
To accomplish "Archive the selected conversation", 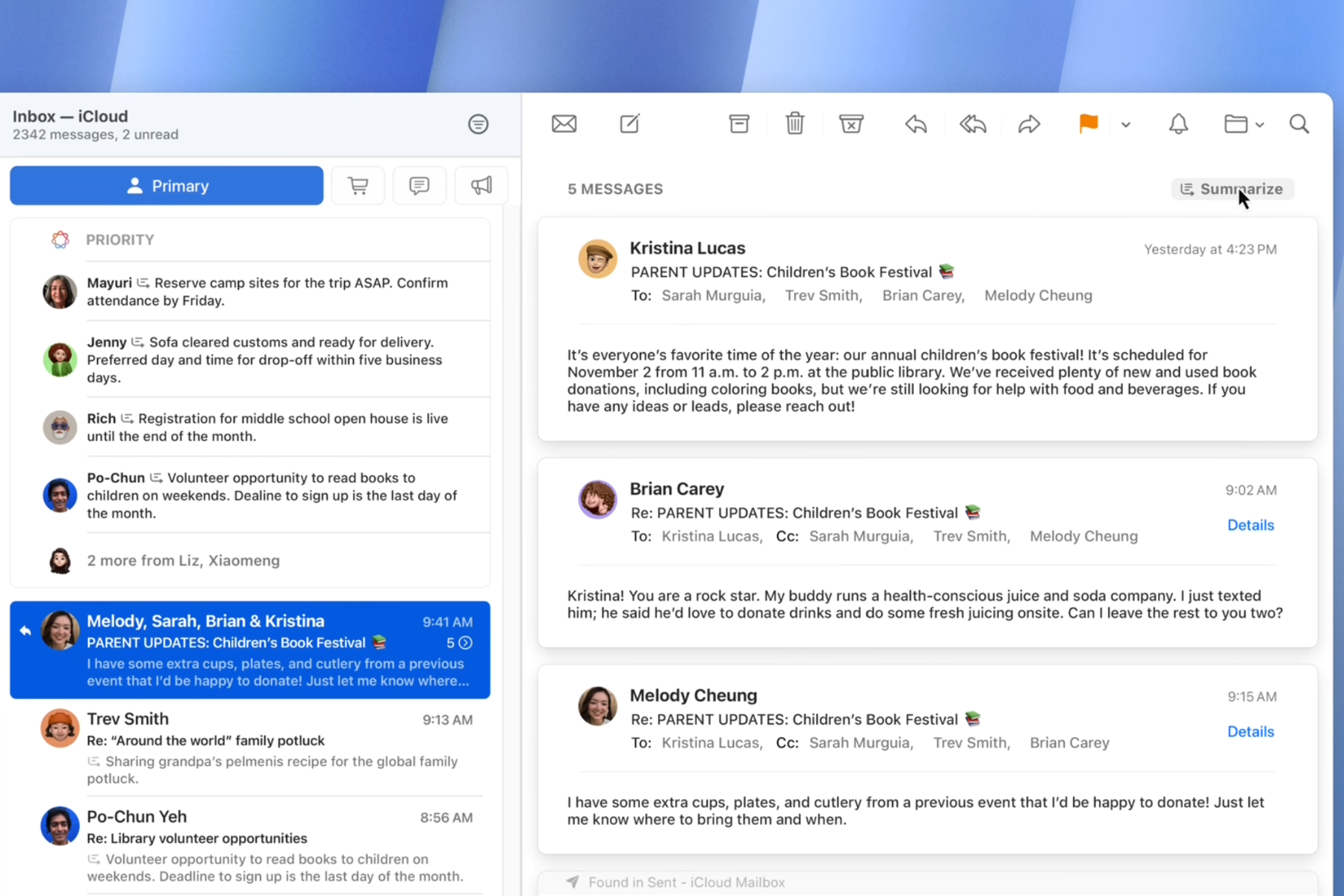I will [738, 124].
